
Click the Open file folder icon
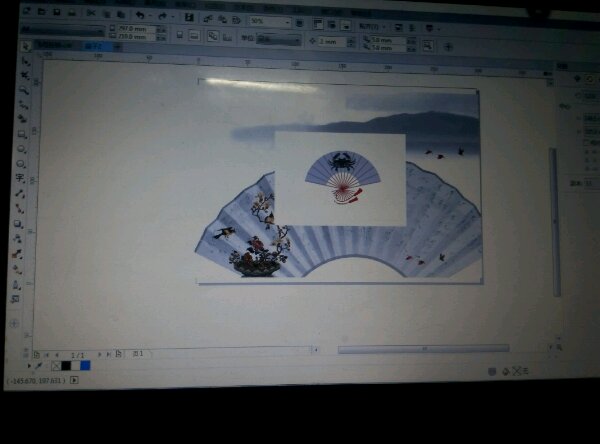click(x=41, y=11)
